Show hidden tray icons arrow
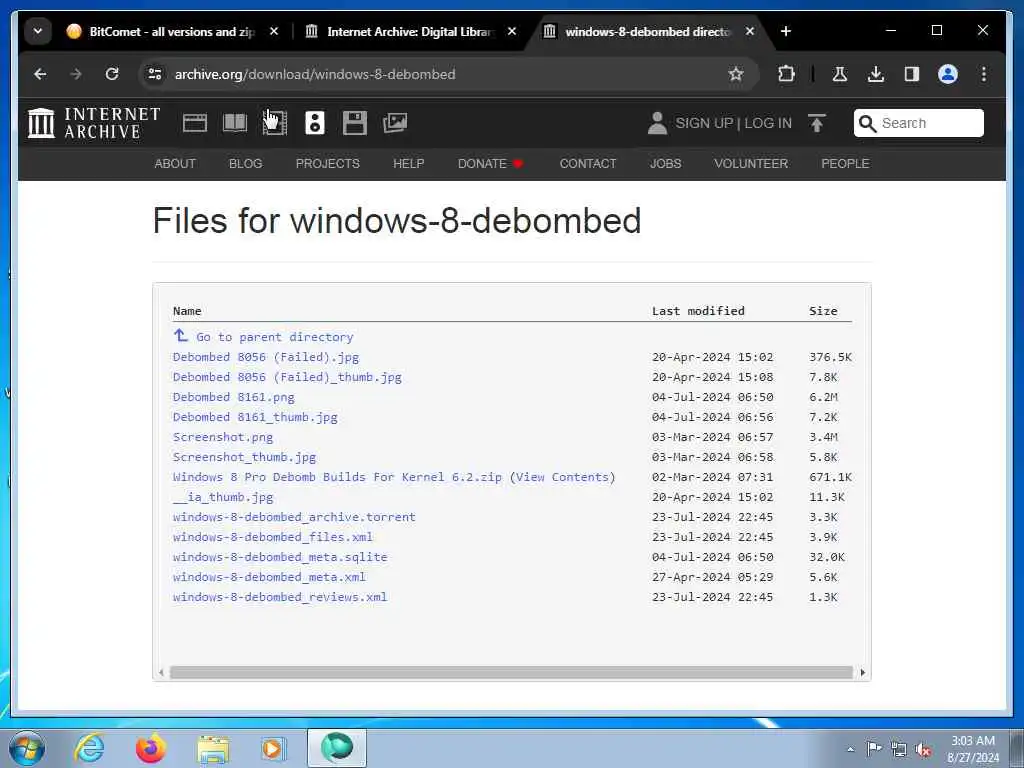The image size is (1024, 768). (850, 749)
